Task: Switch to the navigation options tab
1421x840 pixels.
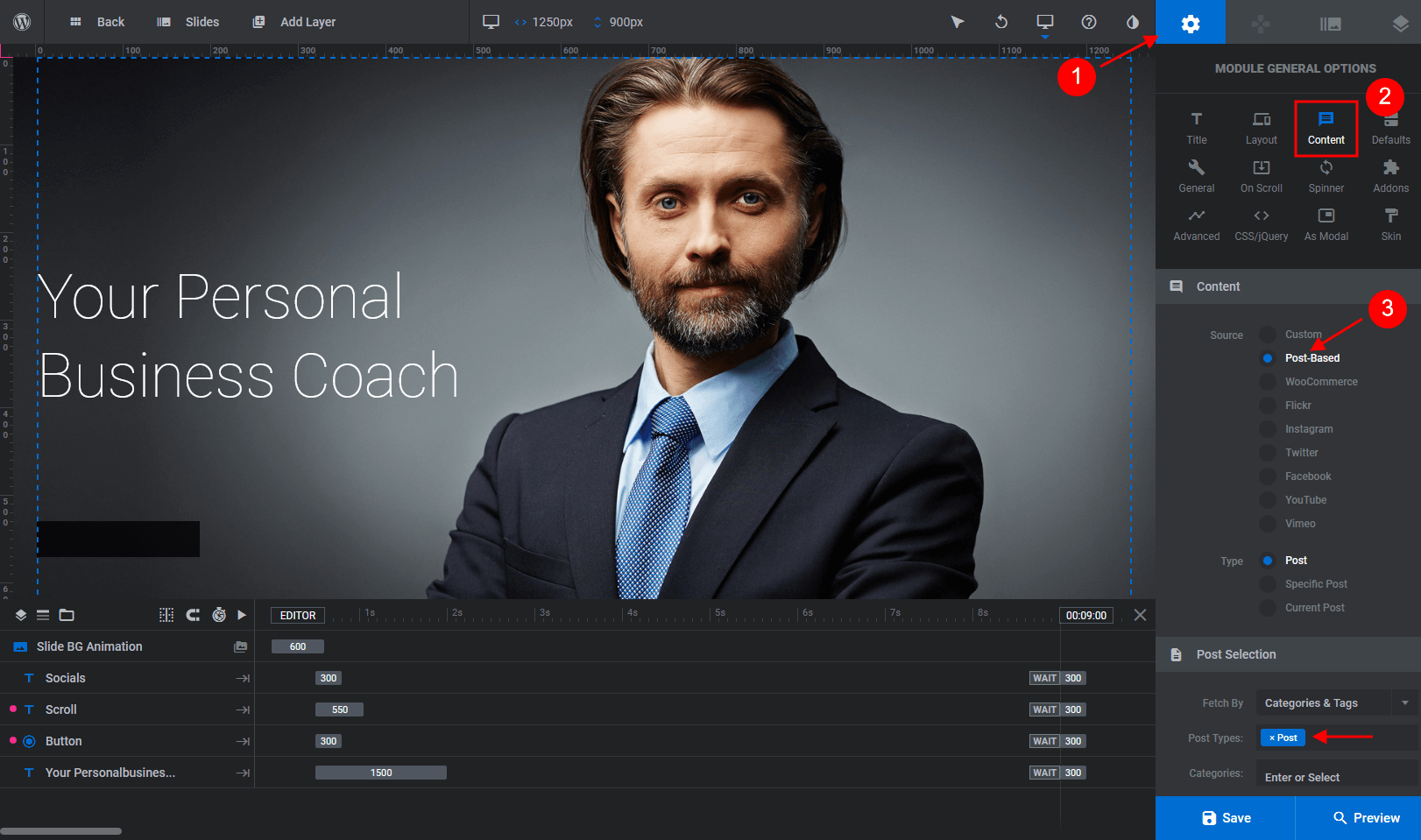Action: point(1261,23)
